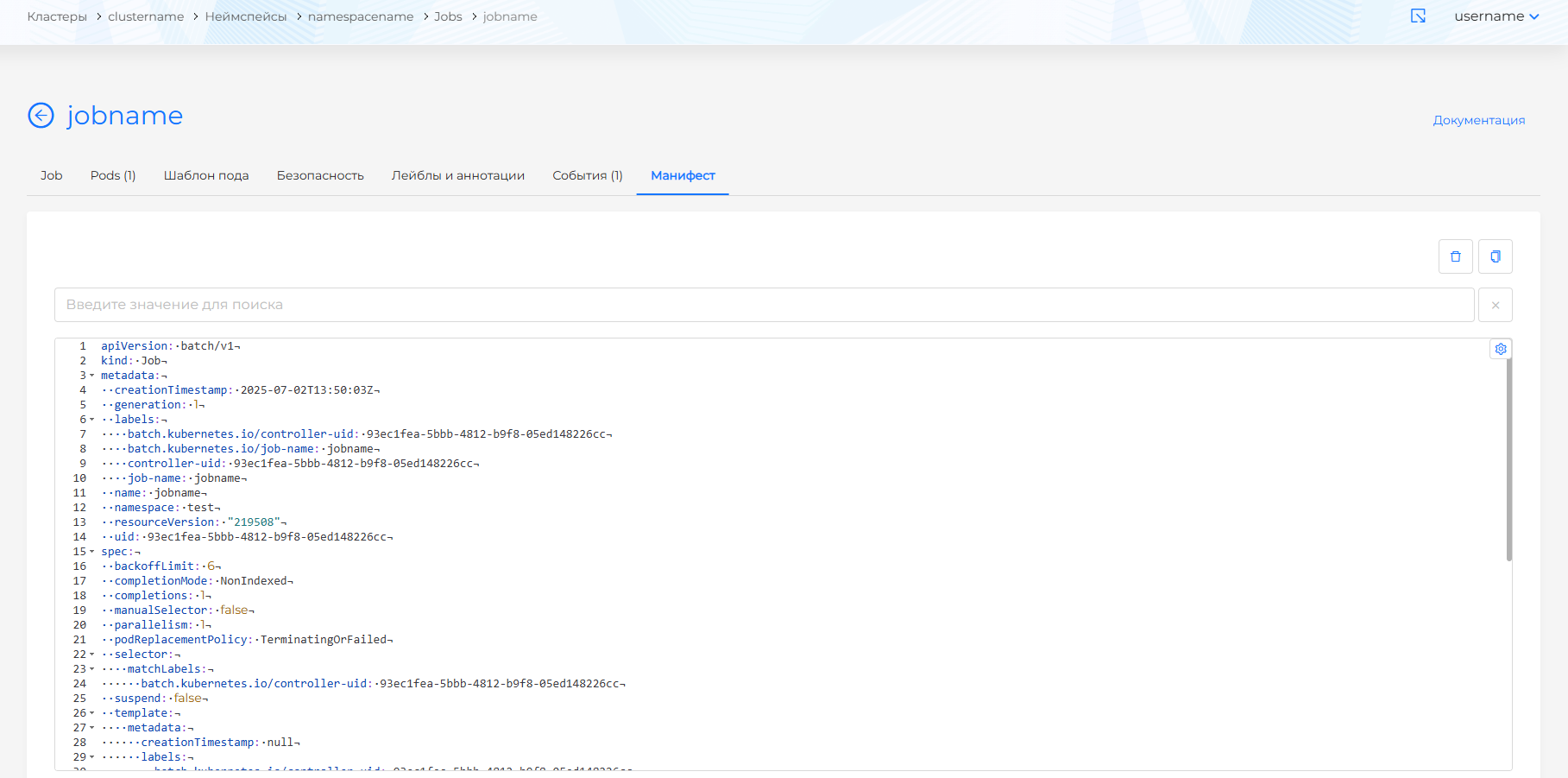Collapse the labels section on line 6
This screenshot has height=778, width=1568.
[91, 419]
